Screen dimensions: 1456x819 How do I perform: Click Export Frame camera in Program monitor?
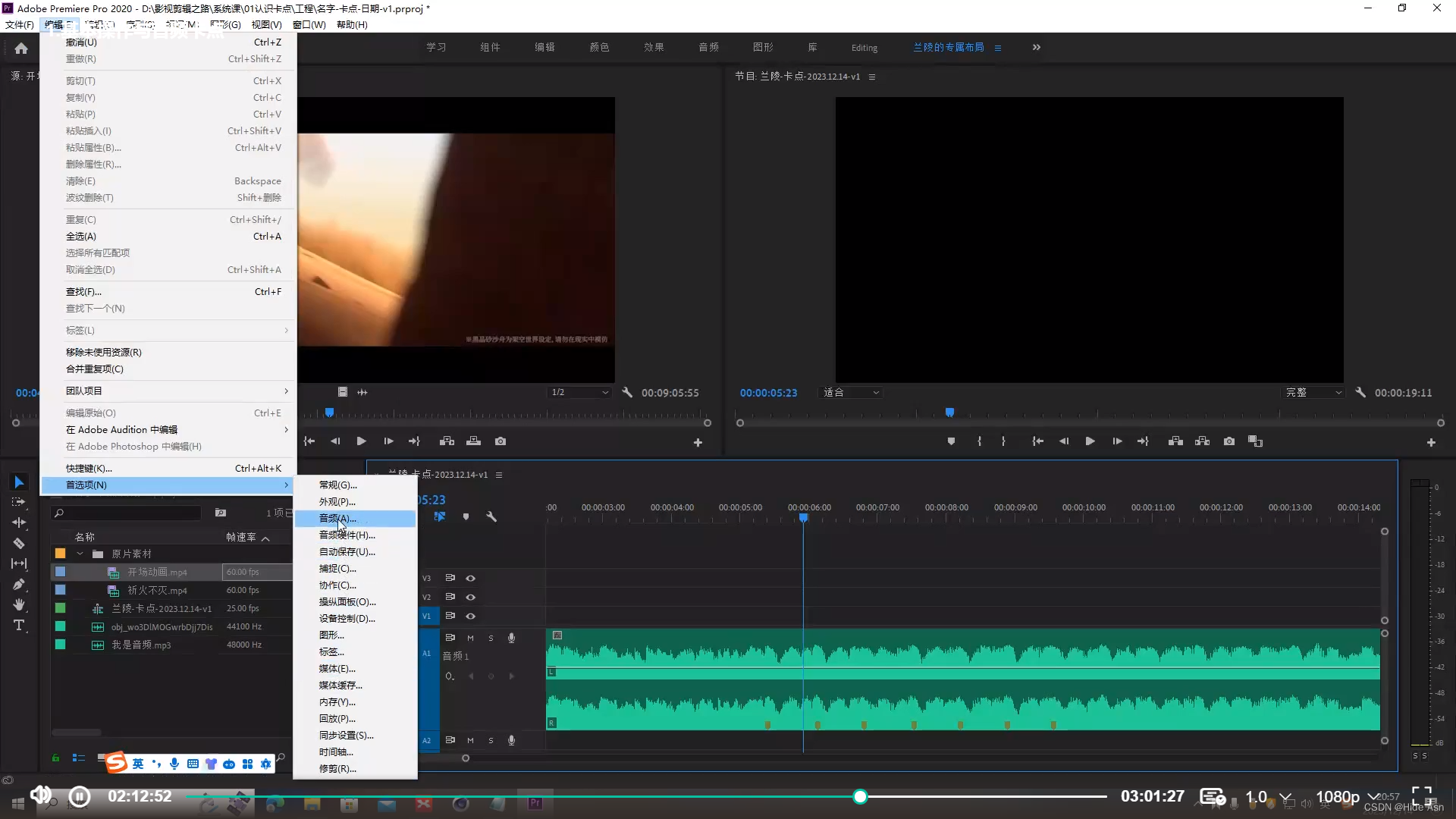(x=1229, y=441)
